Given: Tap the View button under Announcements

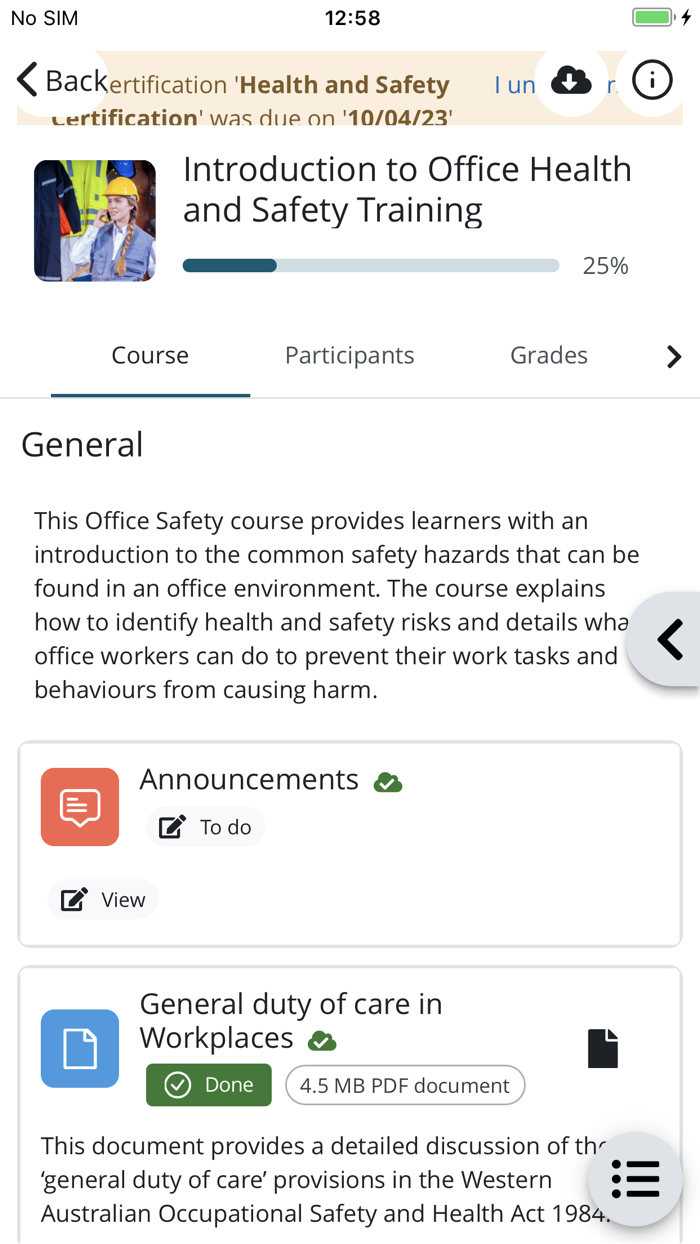Looking at the screenshot, I should (103, 899).
